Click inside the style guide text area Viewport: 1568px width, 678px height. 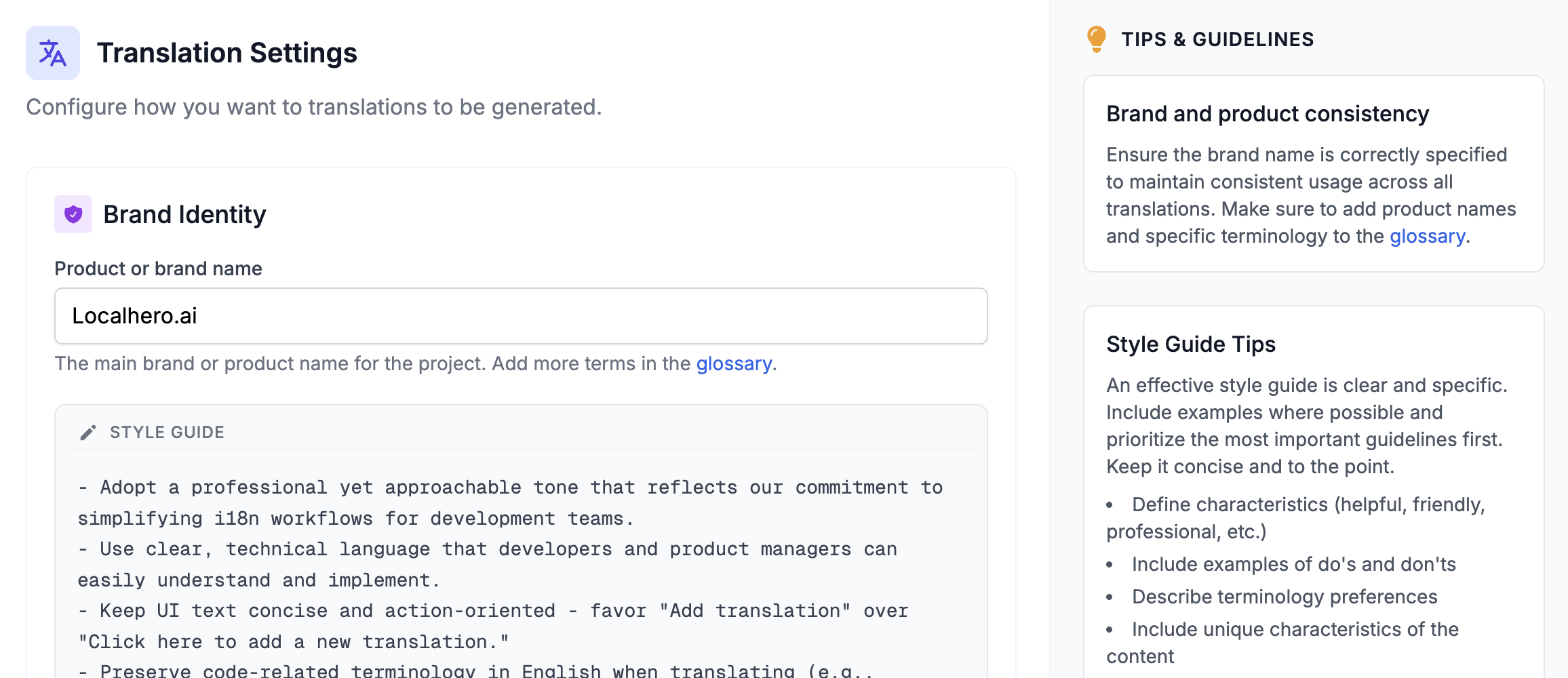(x=520, y=564)
